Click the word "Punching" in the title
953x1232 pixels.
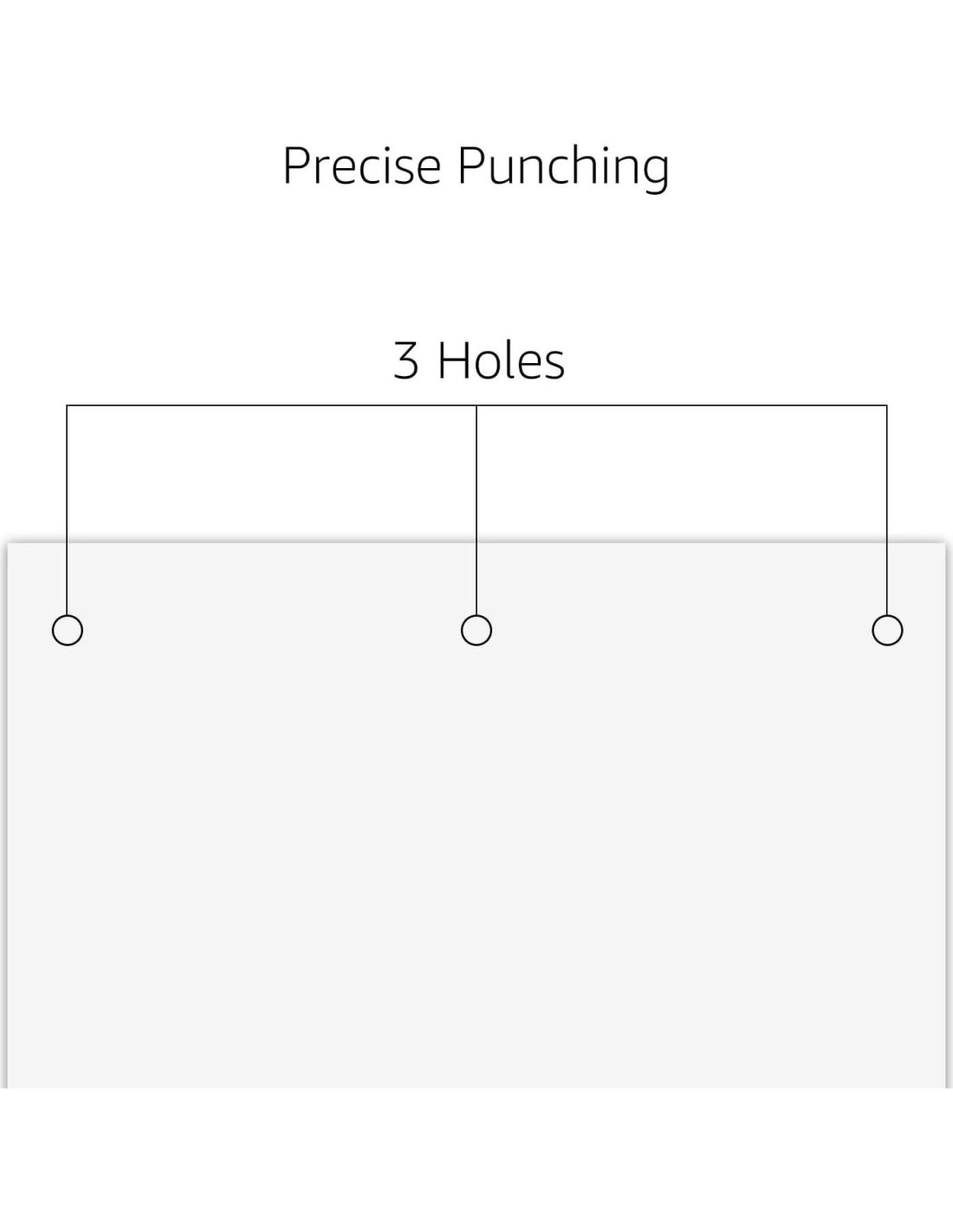[563, 166]
